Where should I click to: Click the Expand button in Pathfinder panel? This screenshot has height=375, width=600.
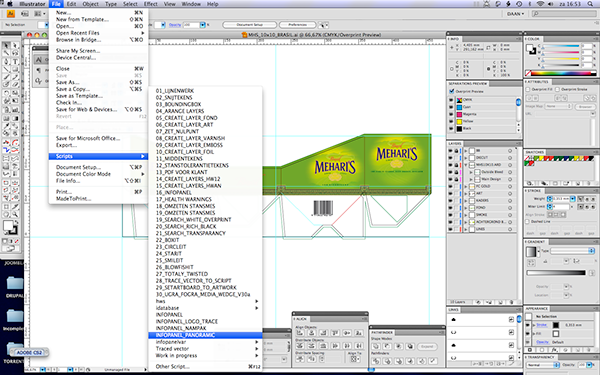pyautogui.click(x=427, y=347)
